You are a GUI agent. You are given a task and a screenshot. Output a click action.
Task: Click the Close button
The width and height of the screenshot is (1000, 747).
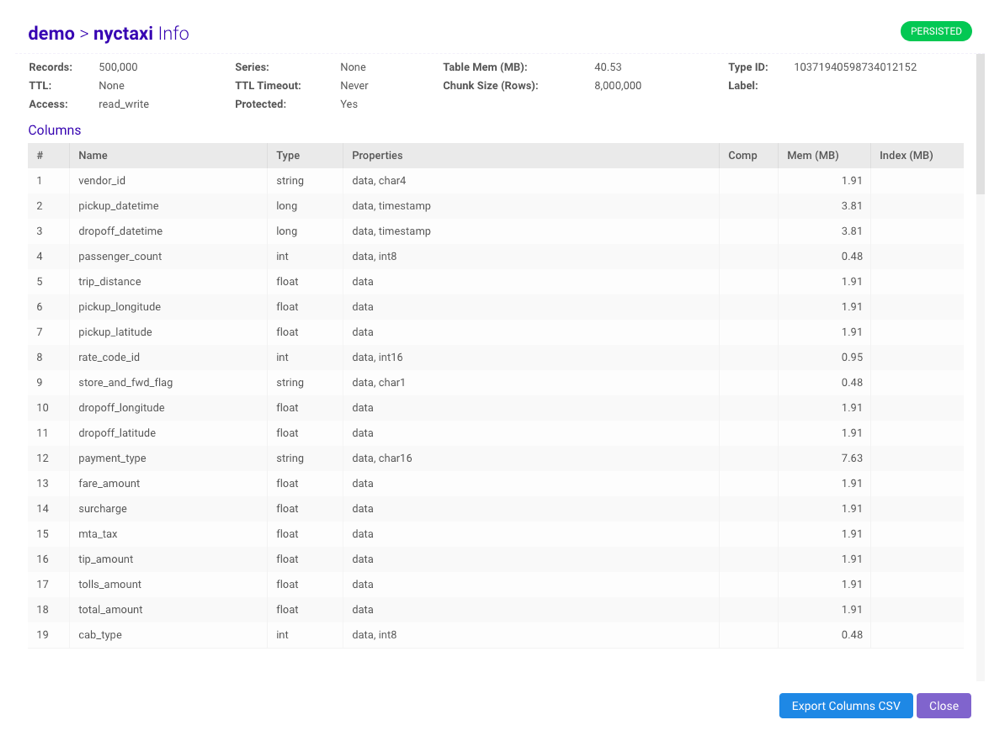coord(943,705)
